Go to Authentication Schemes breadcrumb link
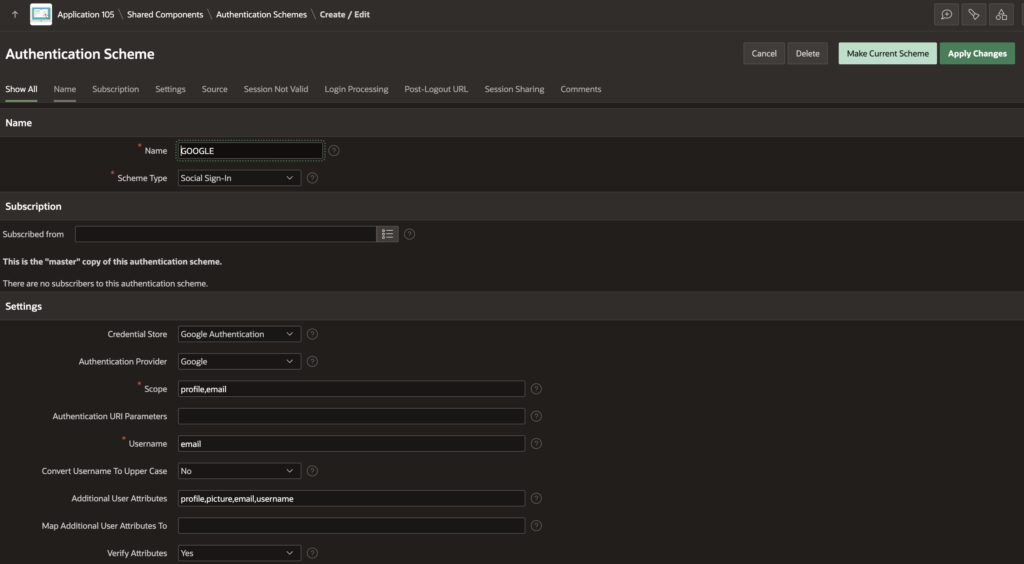 point(261,15)
